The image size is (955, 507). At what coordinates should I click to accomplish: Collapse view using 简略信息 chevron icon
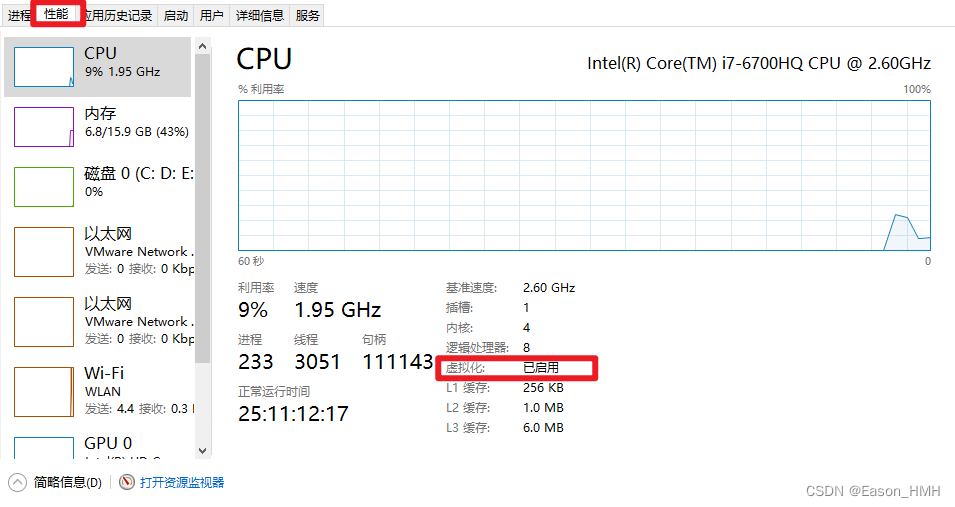(x=17, y=483)
